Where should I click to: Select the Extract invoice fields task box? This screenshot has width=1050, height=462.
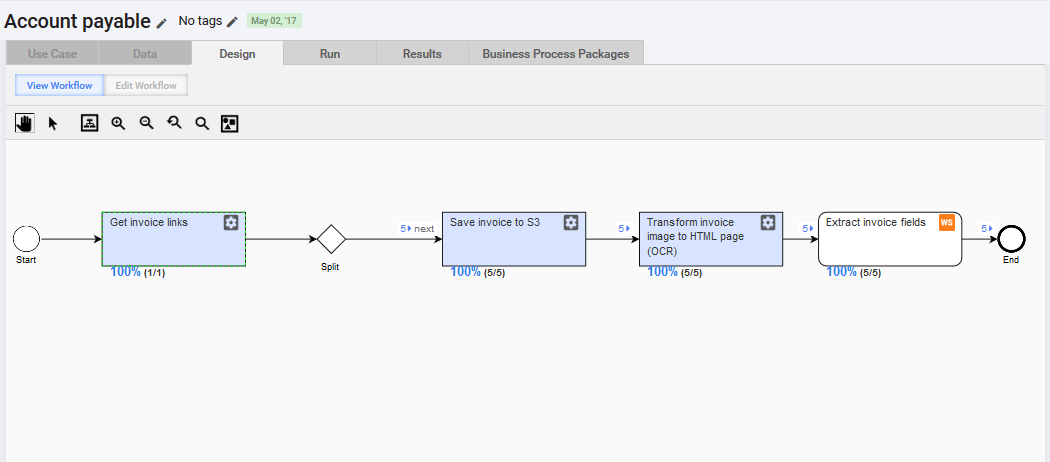coord(890,239)
